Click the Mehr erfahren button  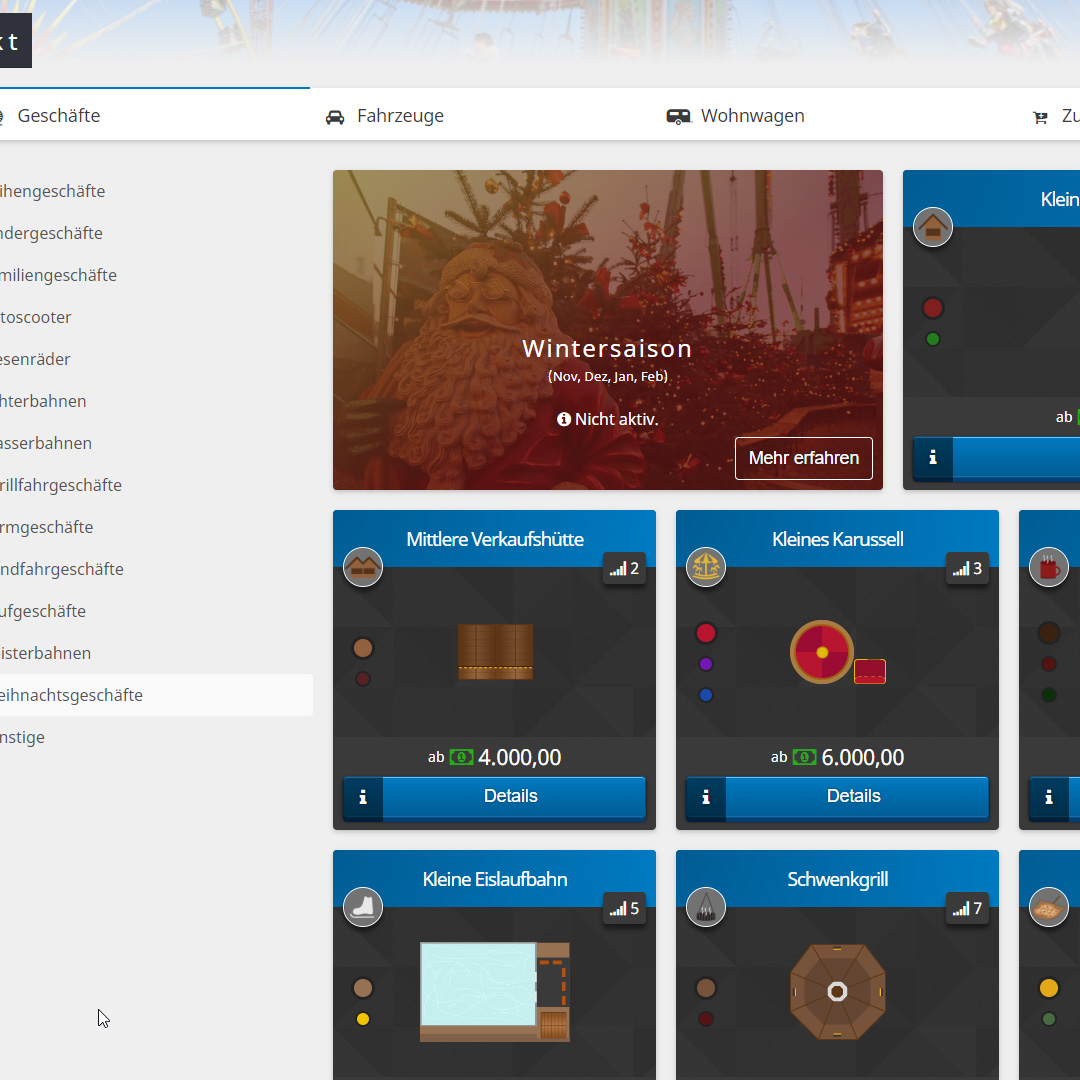(x=803, y=458)
